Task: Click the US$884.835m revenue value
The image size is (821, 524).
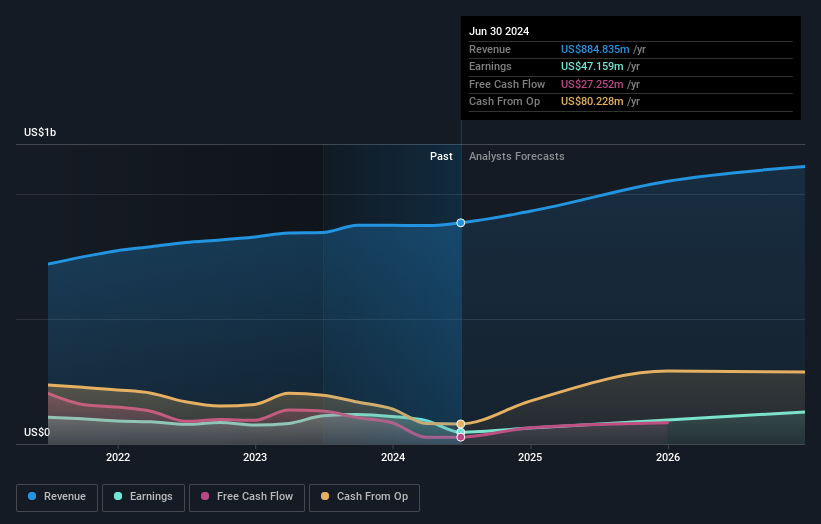Action: (x=595, y=49)
